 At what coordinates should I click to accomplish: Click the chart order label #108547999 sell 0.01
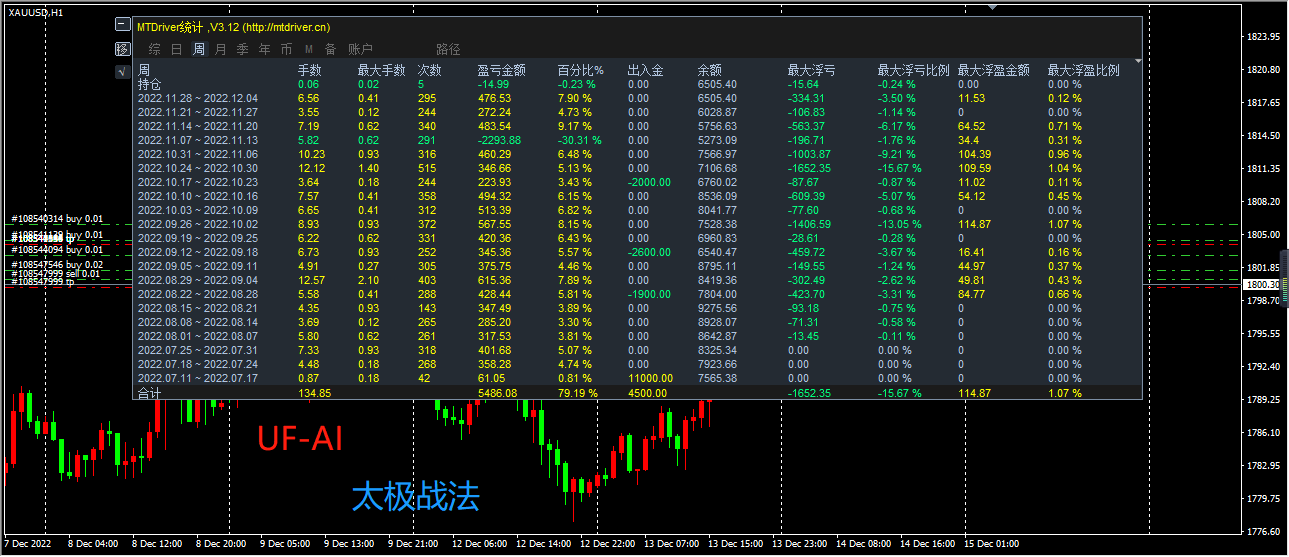[x=56, y=273]
